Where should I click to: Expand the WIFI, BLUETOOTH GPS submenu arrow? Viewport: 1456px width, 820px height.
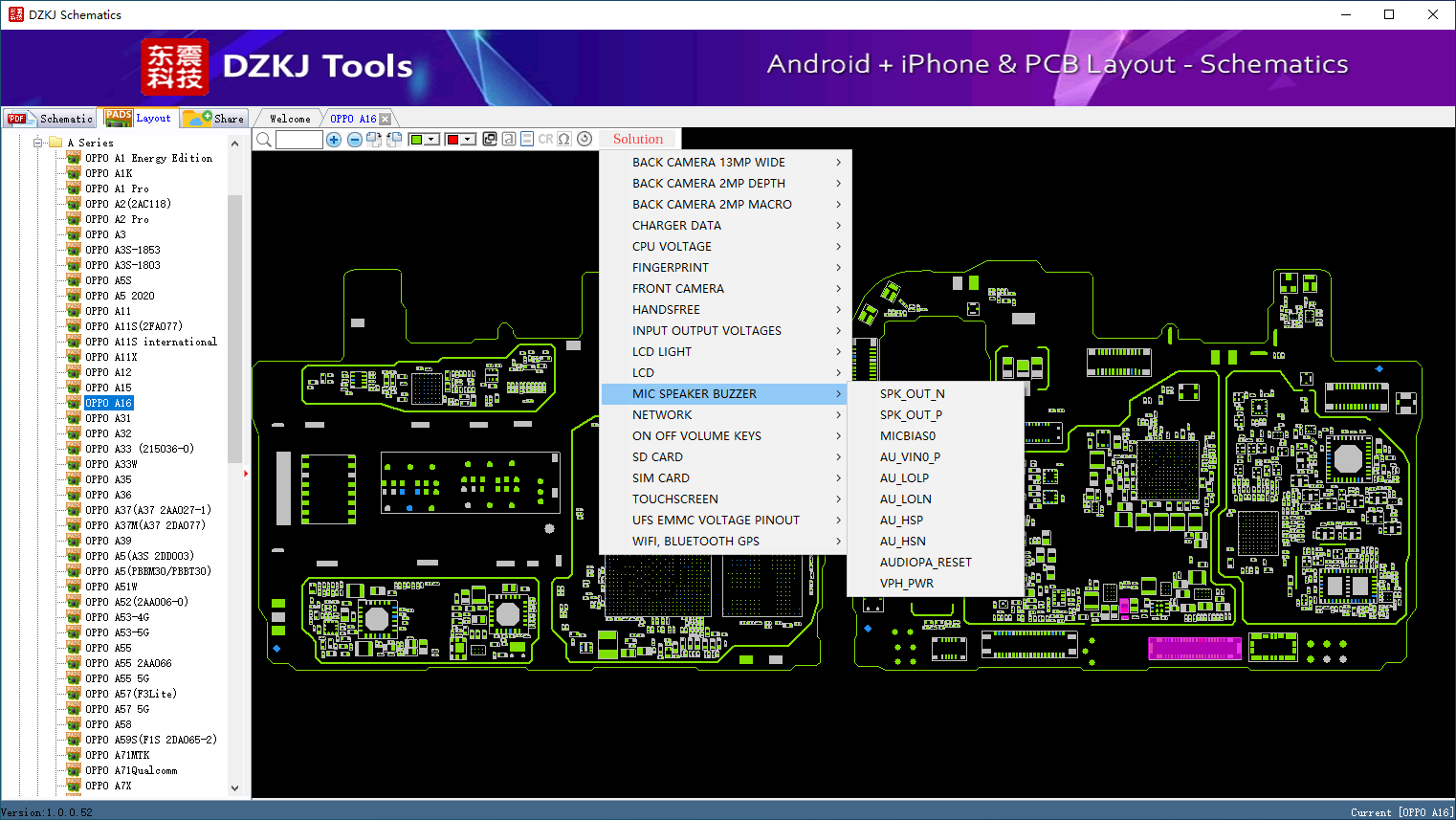point(838,542)
